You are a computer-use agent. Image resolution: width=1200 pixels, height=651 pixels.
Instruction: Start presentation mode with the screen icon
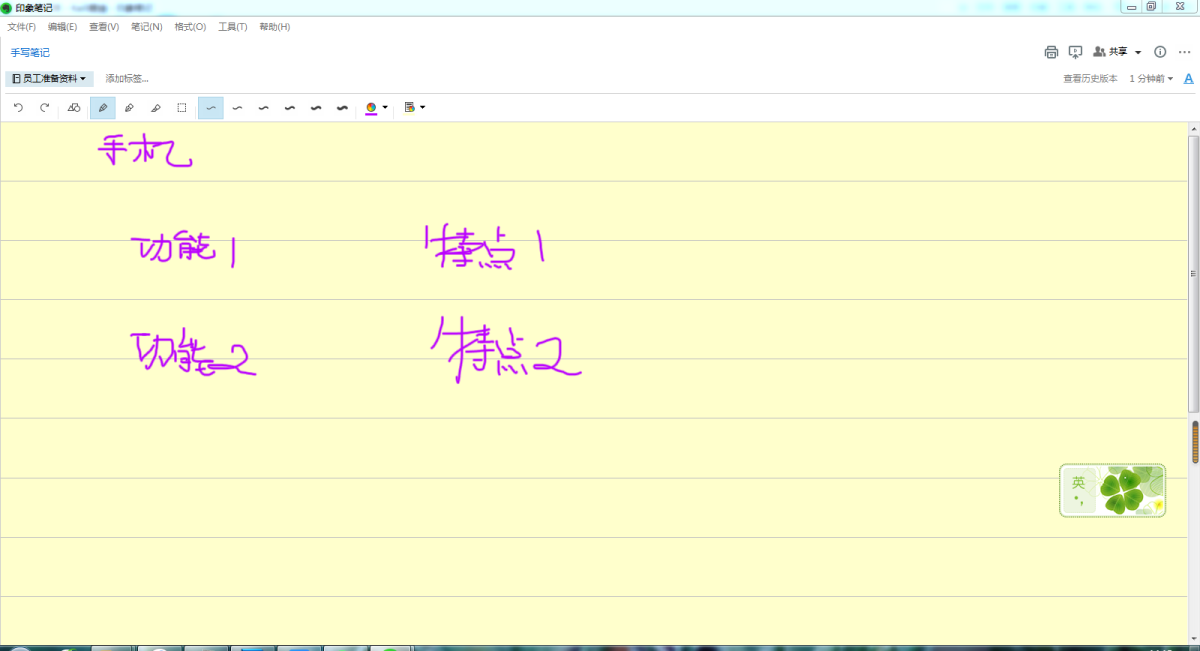[1075, 52]
